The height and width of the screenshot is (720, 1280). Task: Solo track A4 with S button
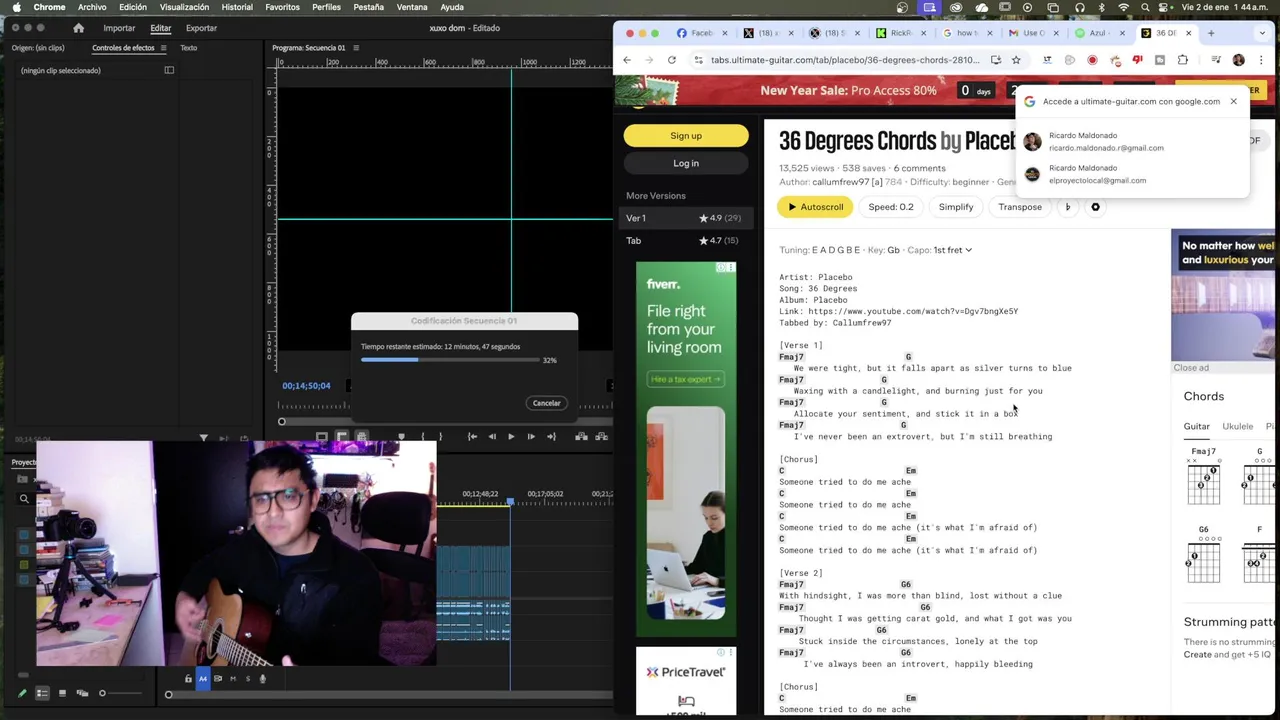click(247, 679)
